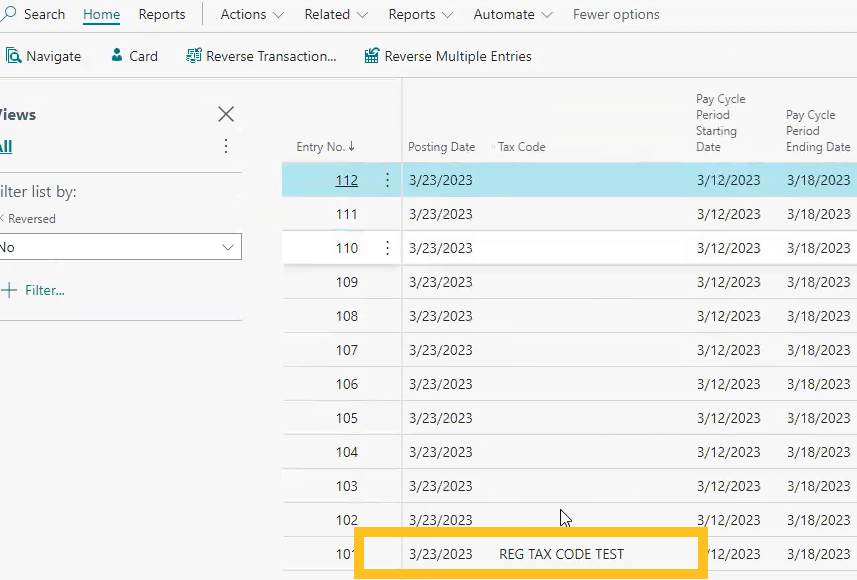Click the Search magnifier icon
Screen dimensions: 857x580
[9, 15]
